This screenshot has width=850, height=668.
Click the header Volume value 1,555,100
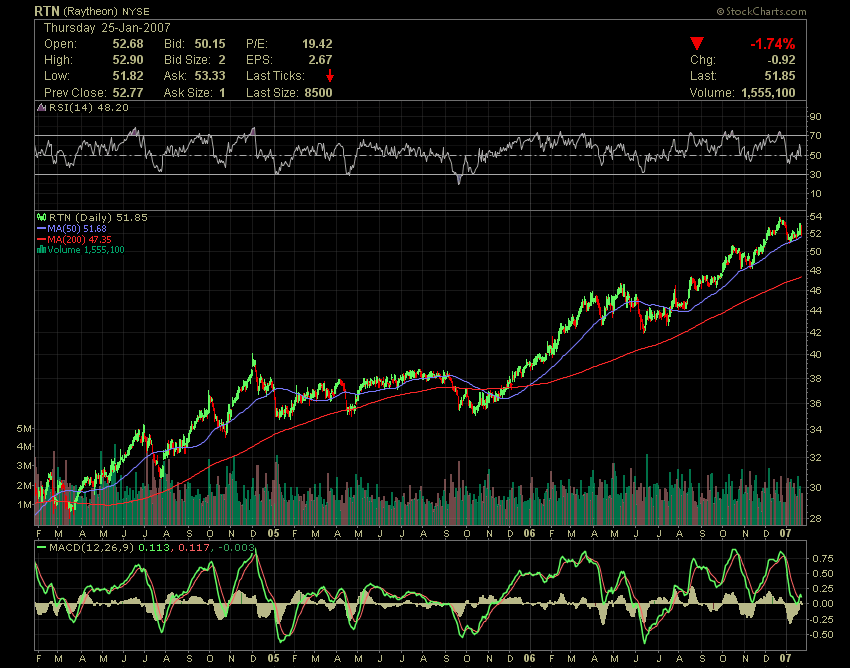(768, 93)
